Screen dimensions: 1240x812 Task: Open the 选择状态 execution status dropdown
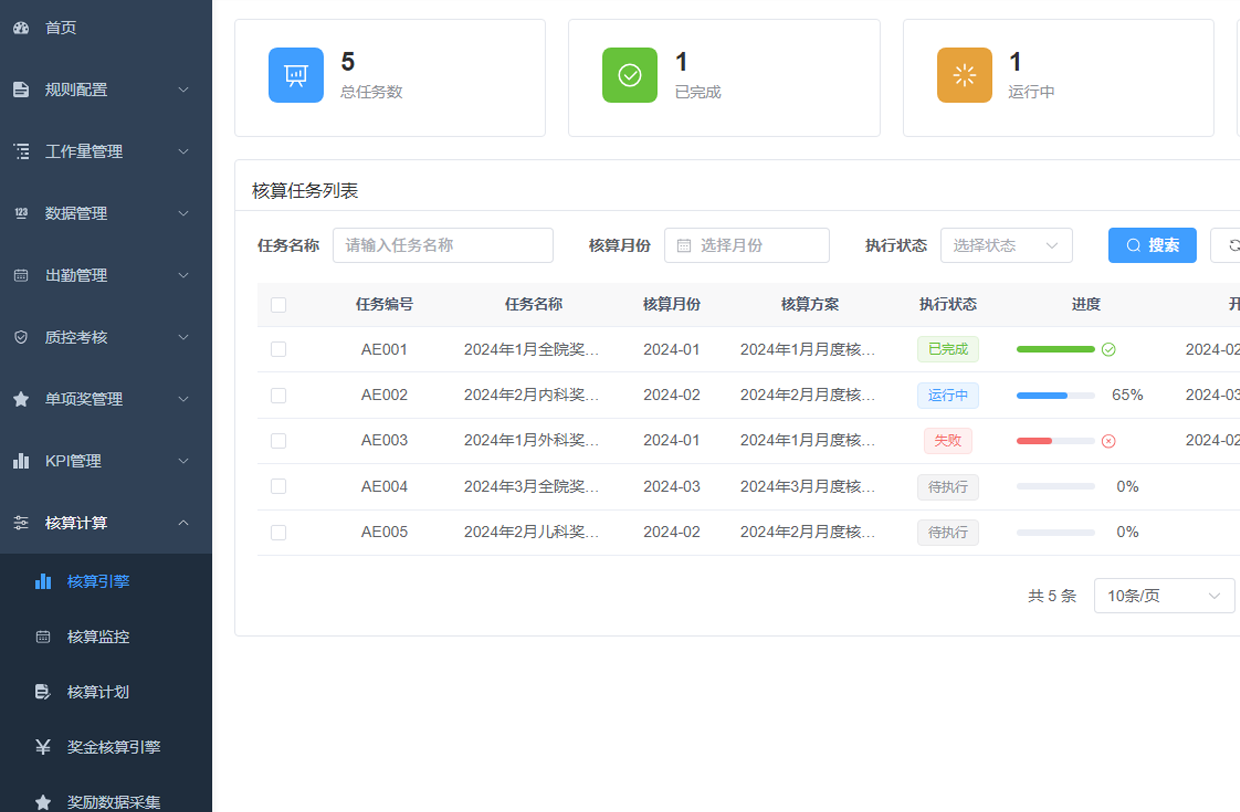(1006, 245)
